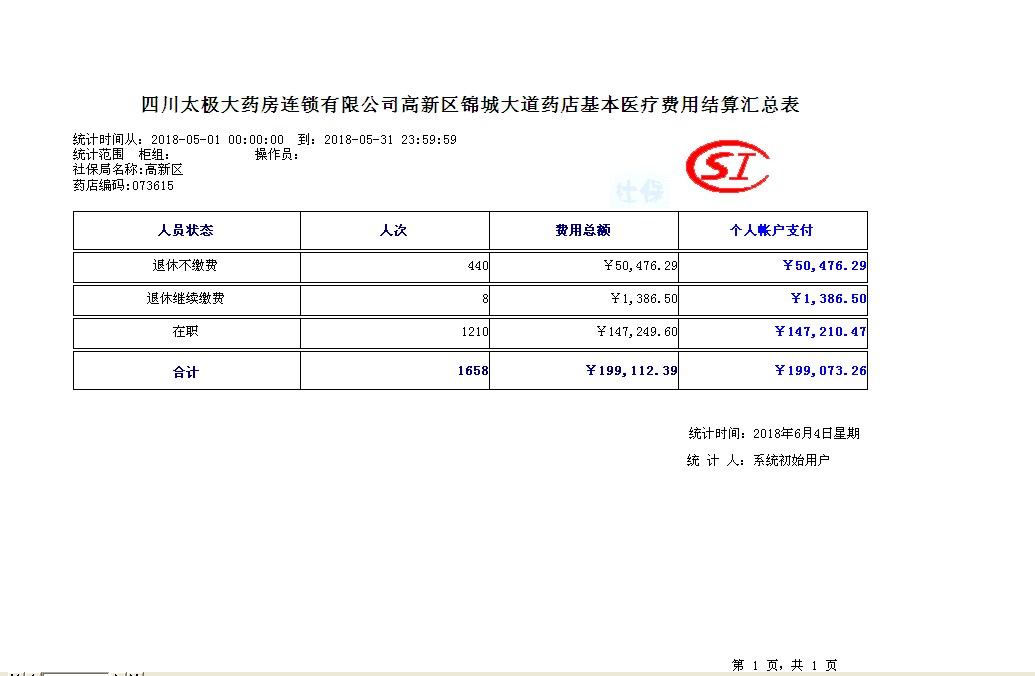Click the red SI social insurance logo
This screenshot has height=676, width=1035.
728,166
